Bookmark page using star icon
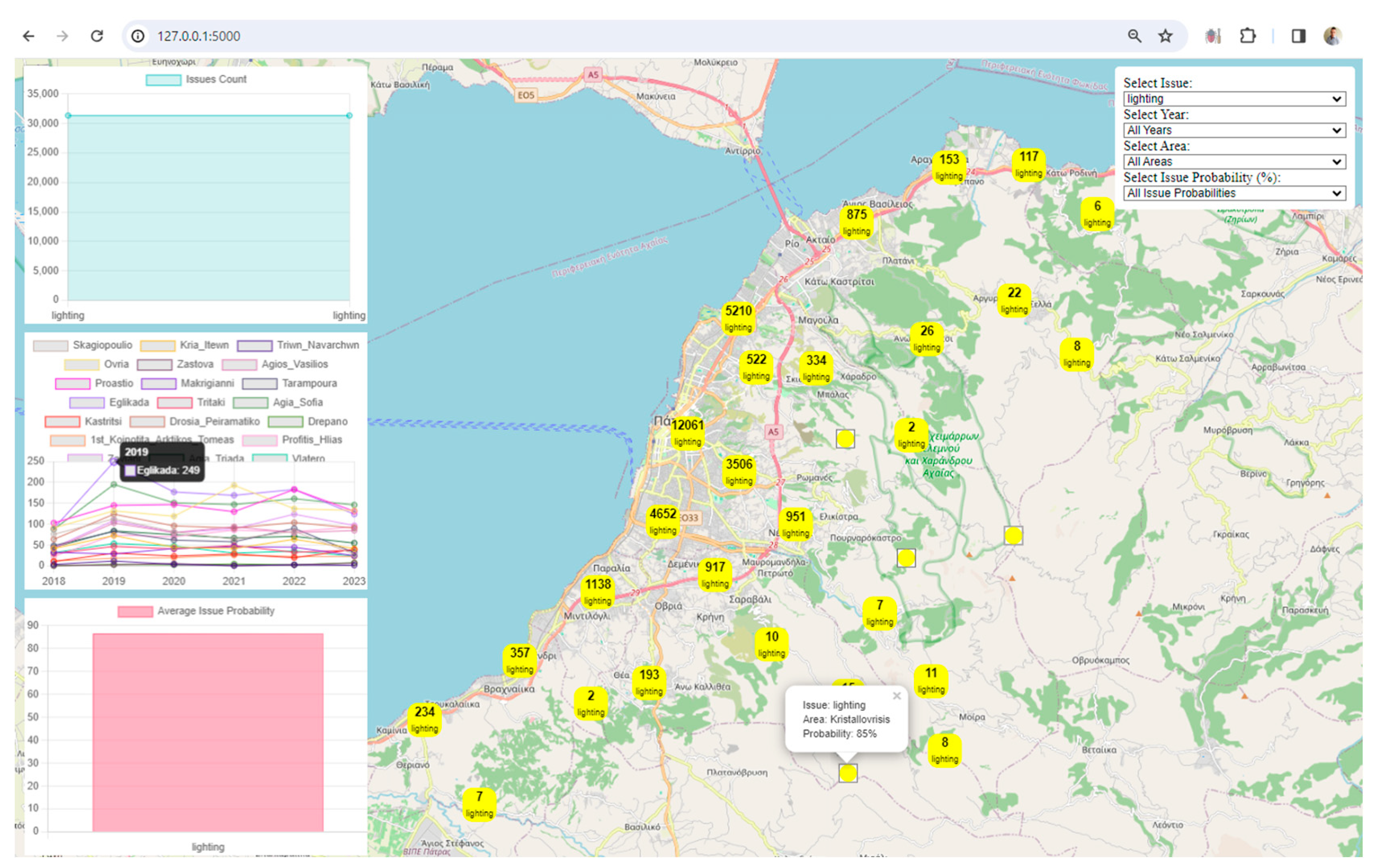The width and height of the screenshot is (1373, 868). (1165, 37)
